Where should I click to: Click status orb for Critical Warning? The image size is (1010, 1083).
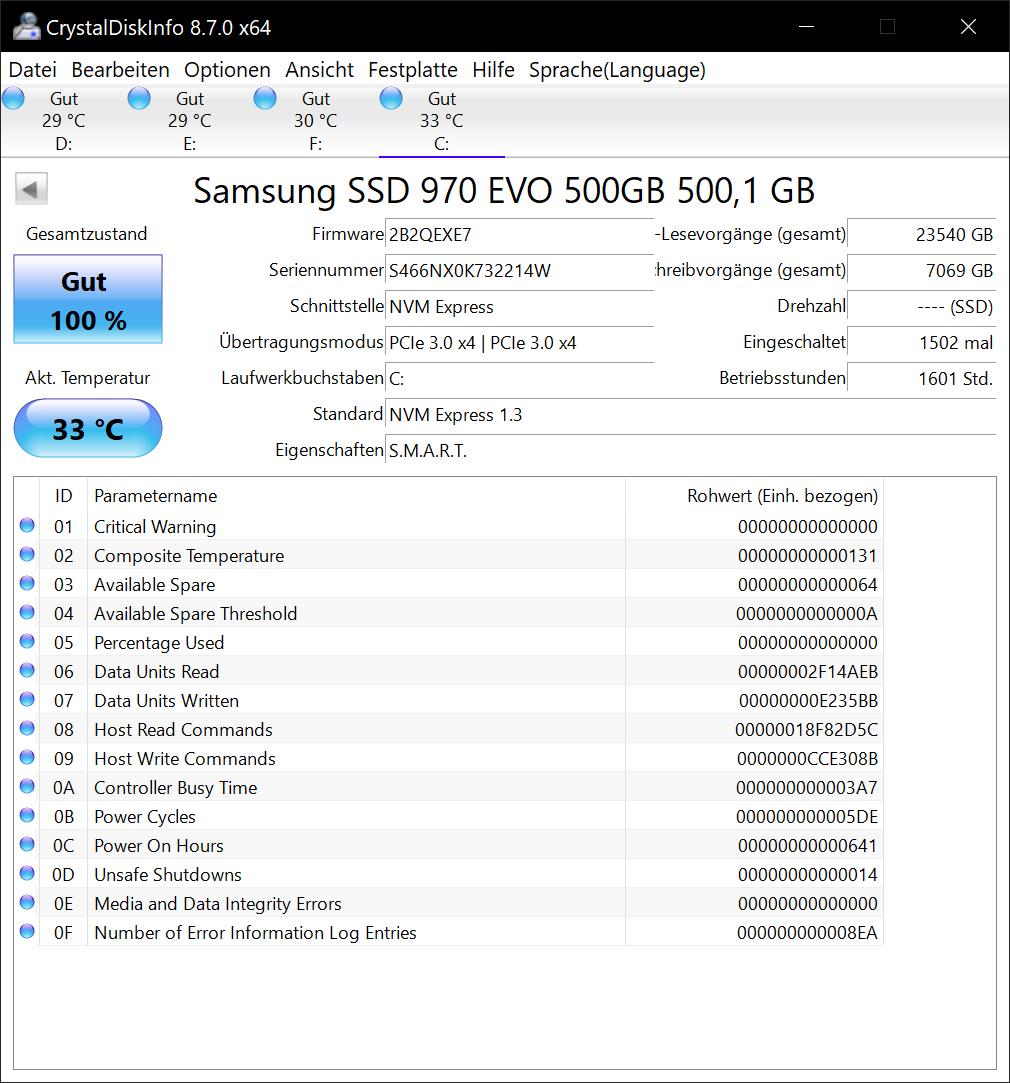pos(27,526)
